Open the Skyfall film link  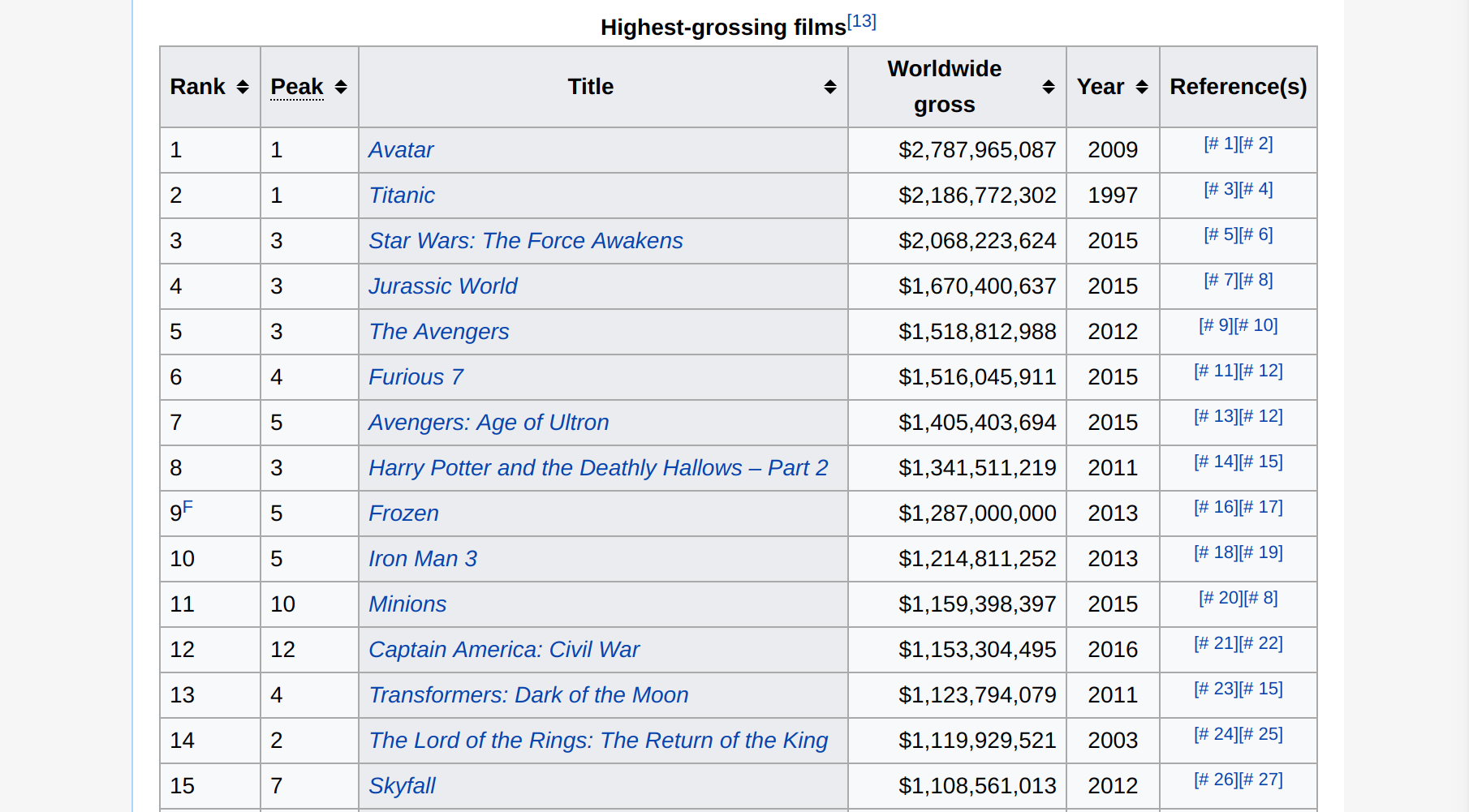point(402,786)
